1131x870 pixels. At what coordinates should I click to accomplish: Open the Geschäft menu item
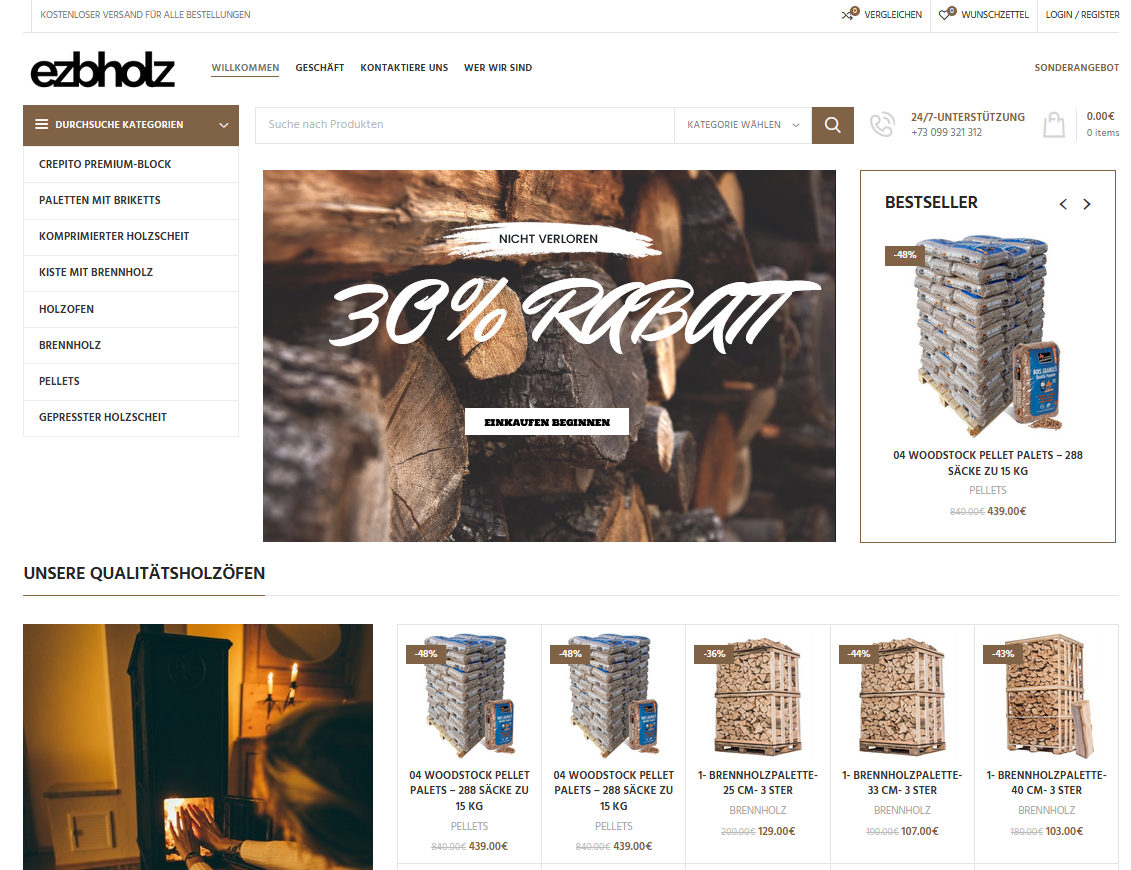[x=320, y=68]
